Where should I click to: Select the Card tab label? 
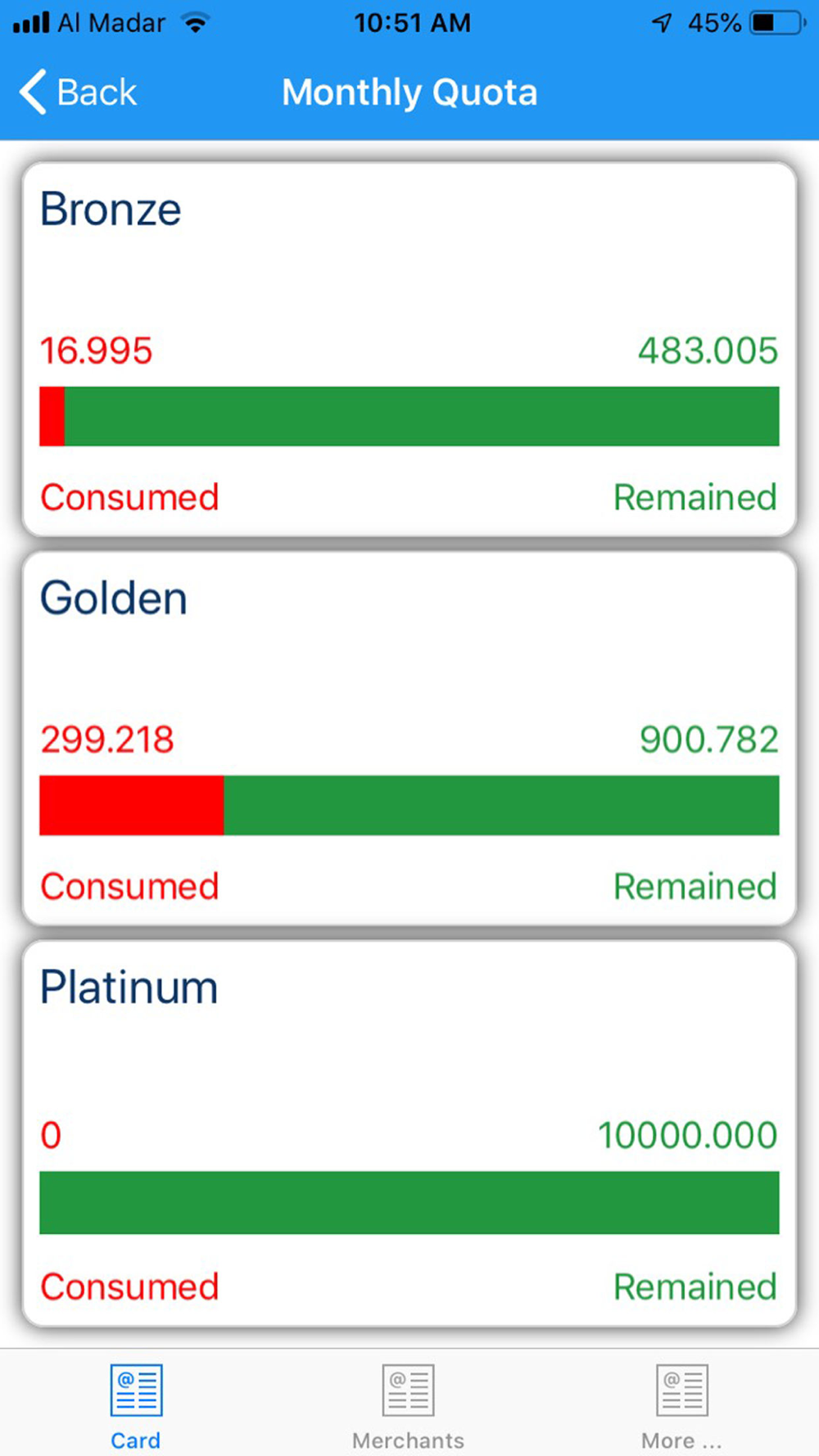coord(136,1440)
